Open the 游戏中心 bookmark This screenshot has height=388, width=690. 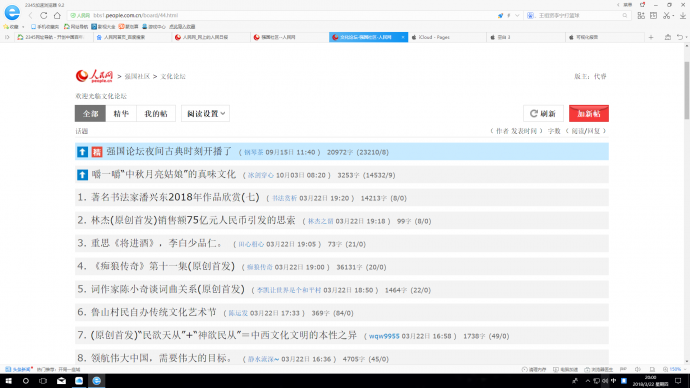tap(154, 27)
